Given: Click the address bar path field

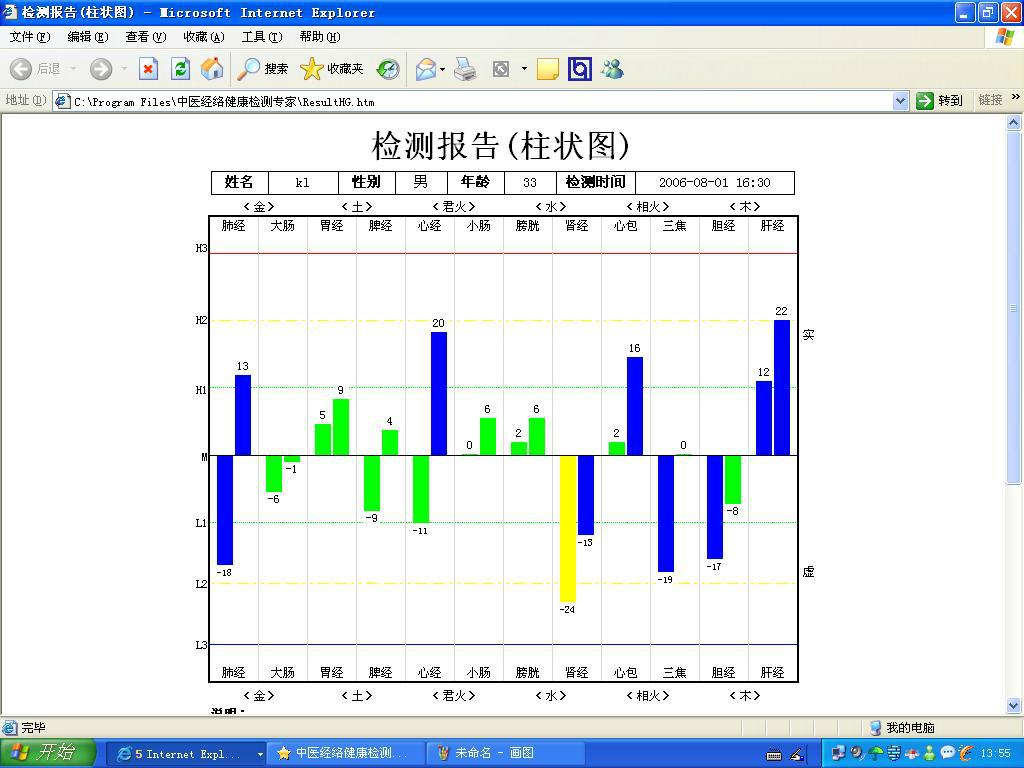Looking at the screenshot, I should click(482, 101).
